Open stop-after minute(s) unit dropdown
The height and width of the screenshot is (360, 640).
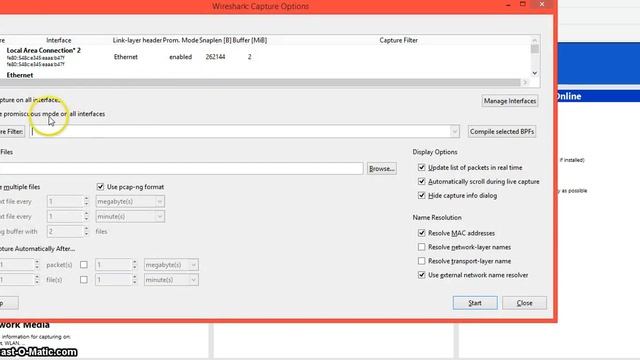pyautogui.click(x=171, y=280)
